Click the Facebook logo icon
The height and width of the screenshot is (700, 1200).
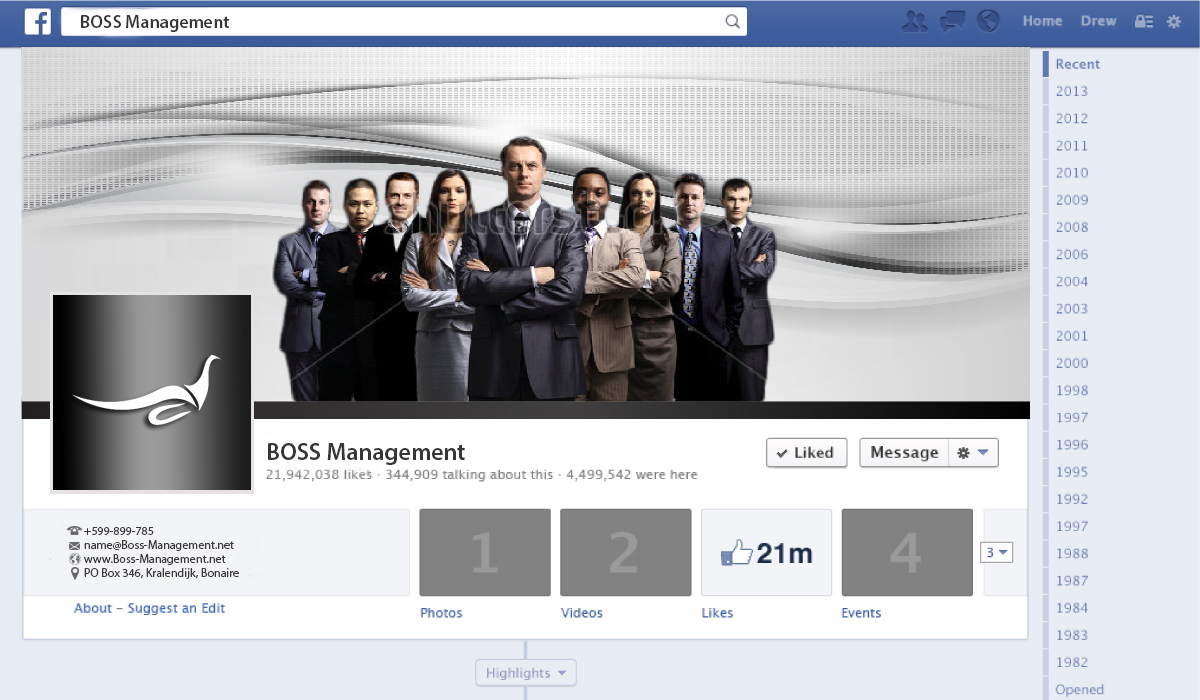click(x=37, y=21)
